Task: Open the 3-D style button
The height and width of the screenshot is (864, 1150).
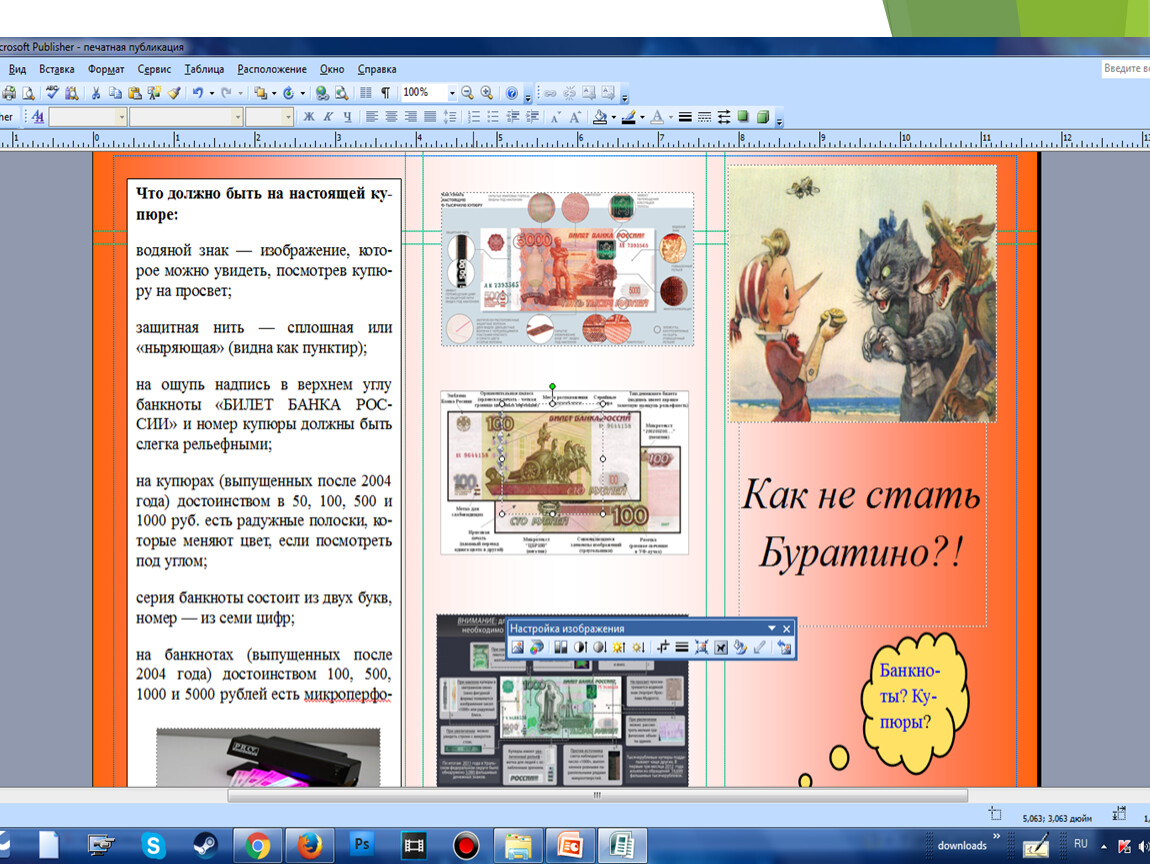Action: pyautogui.click(x=763, y=117)
